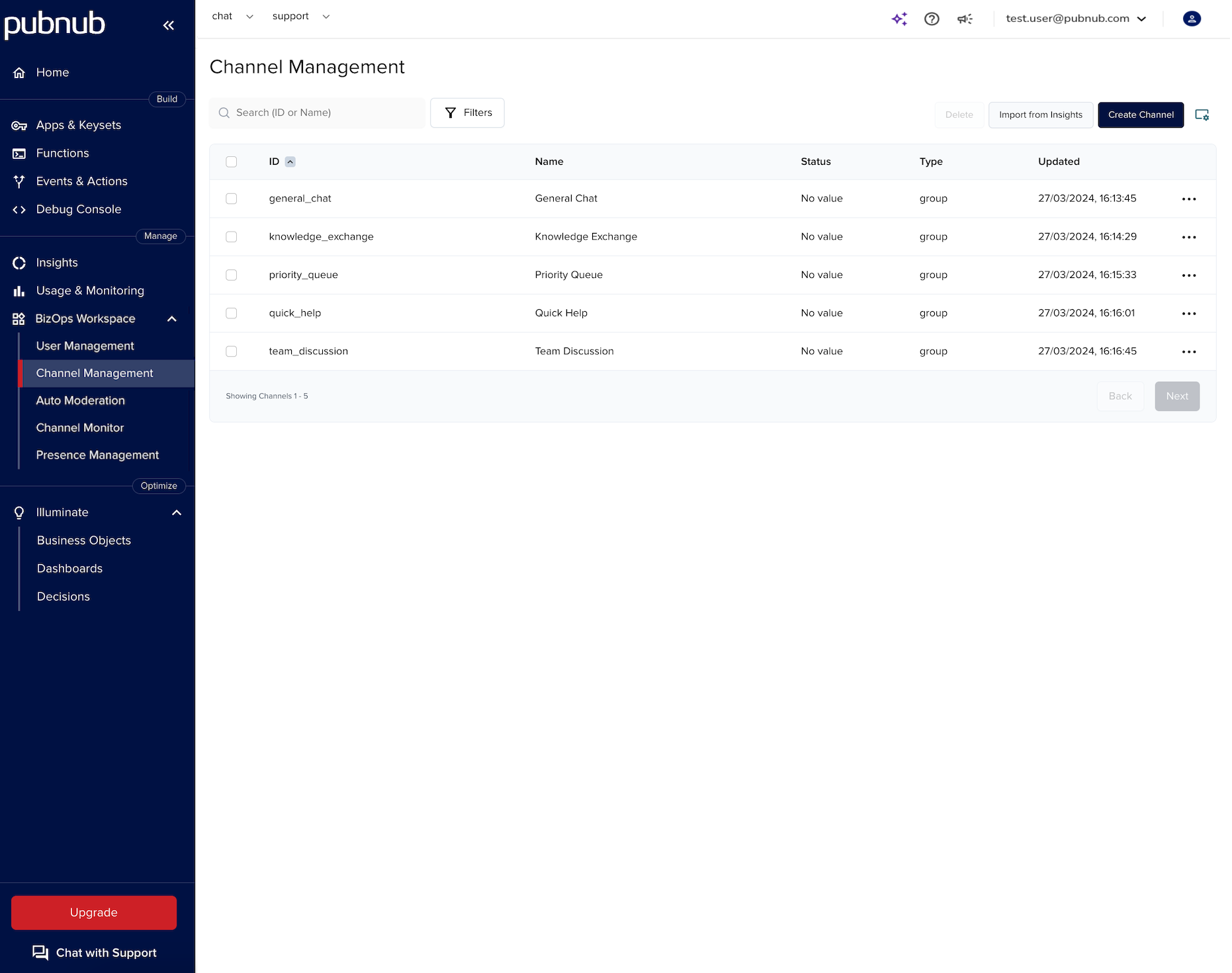Select the Functions icon in the sidebar
The image size is (1232, 973).
pos(19,153)
